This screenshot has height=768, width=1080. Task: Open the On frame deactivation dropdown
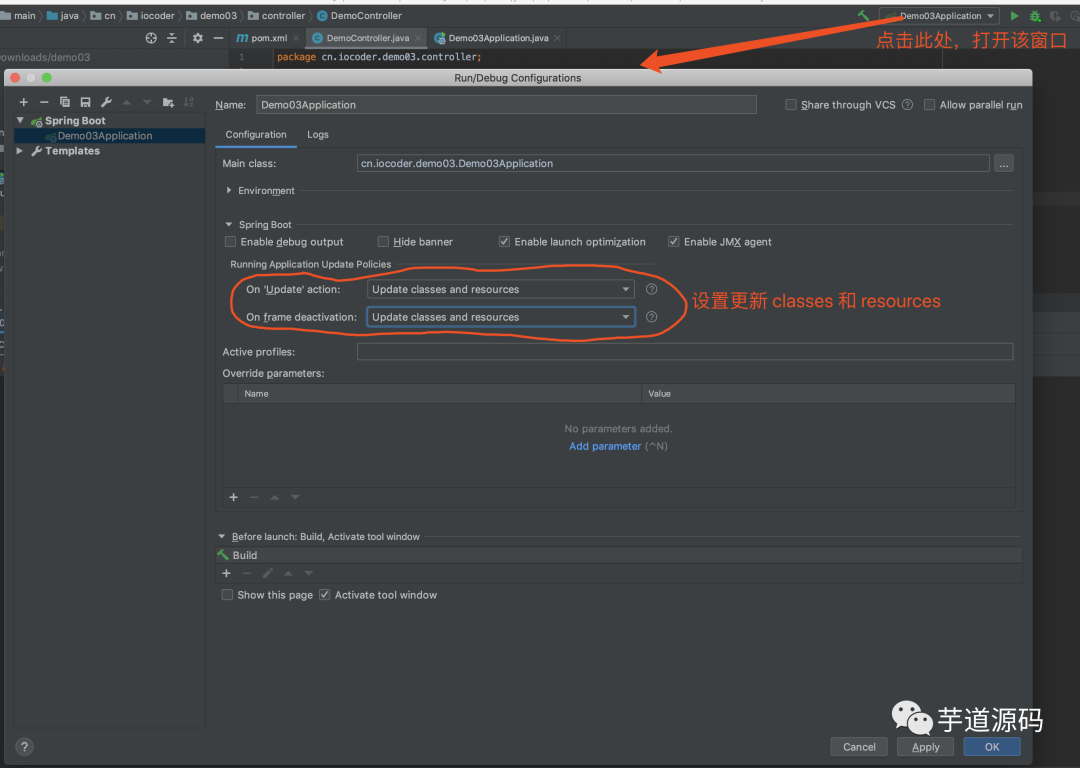coord(500,317)
